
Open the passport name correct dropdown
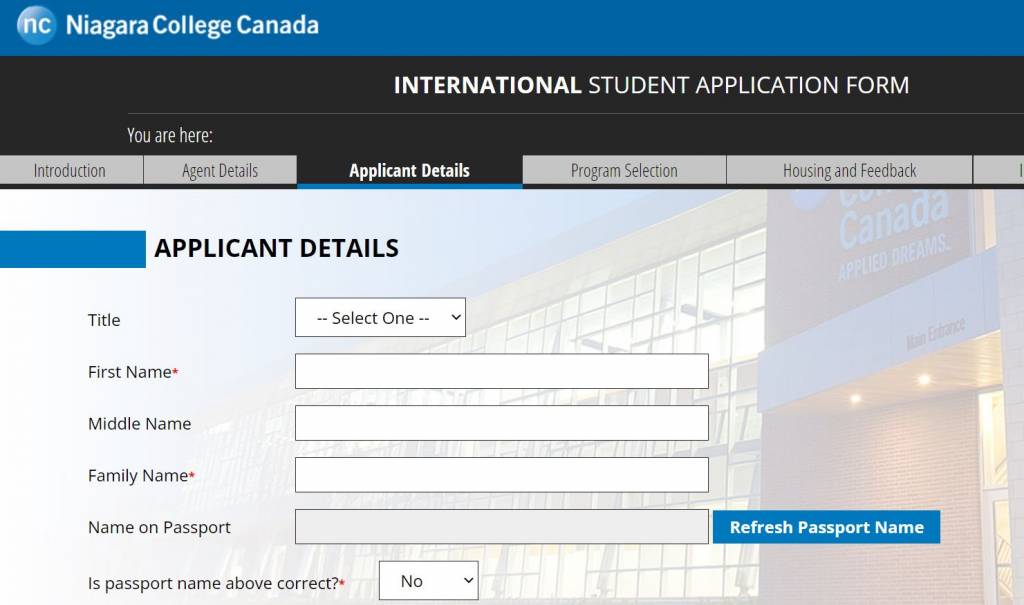[x=428, y=581]
